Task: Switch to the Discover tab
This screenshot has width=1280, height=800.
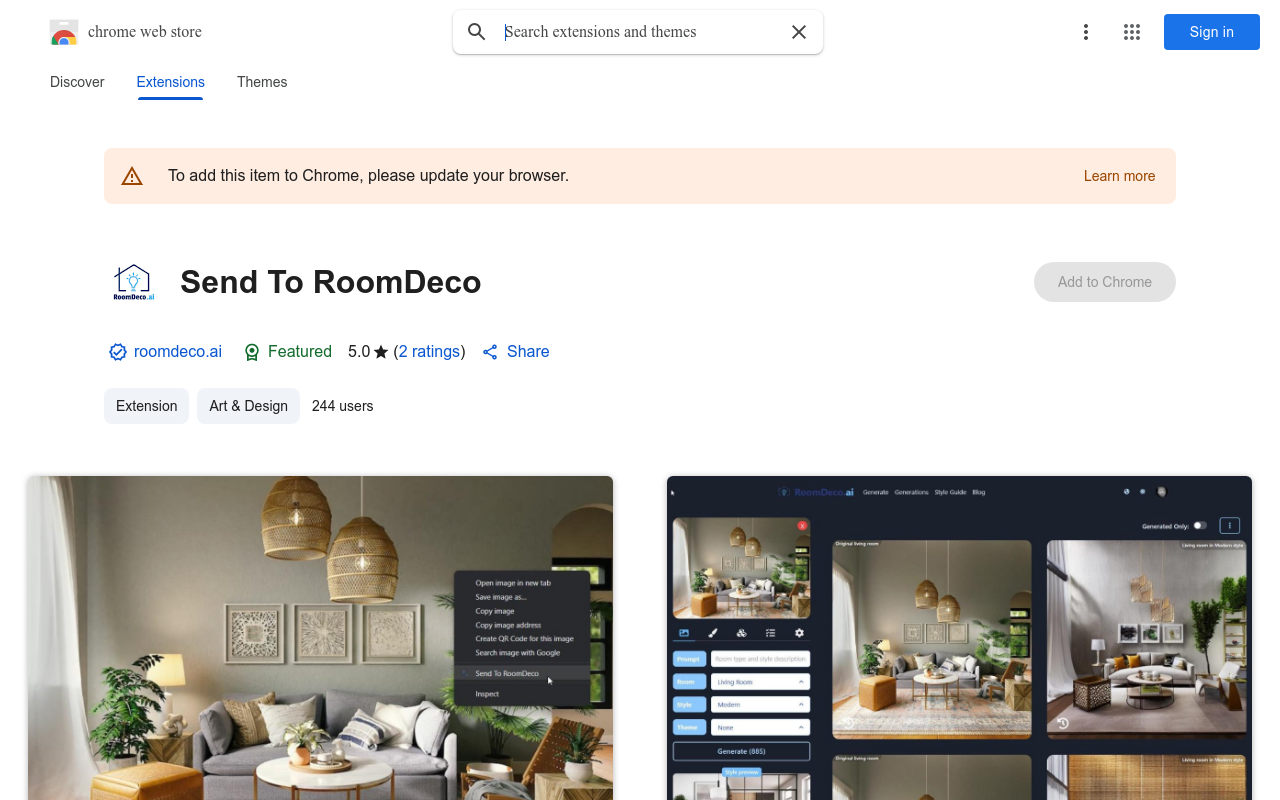Action: 77,82
